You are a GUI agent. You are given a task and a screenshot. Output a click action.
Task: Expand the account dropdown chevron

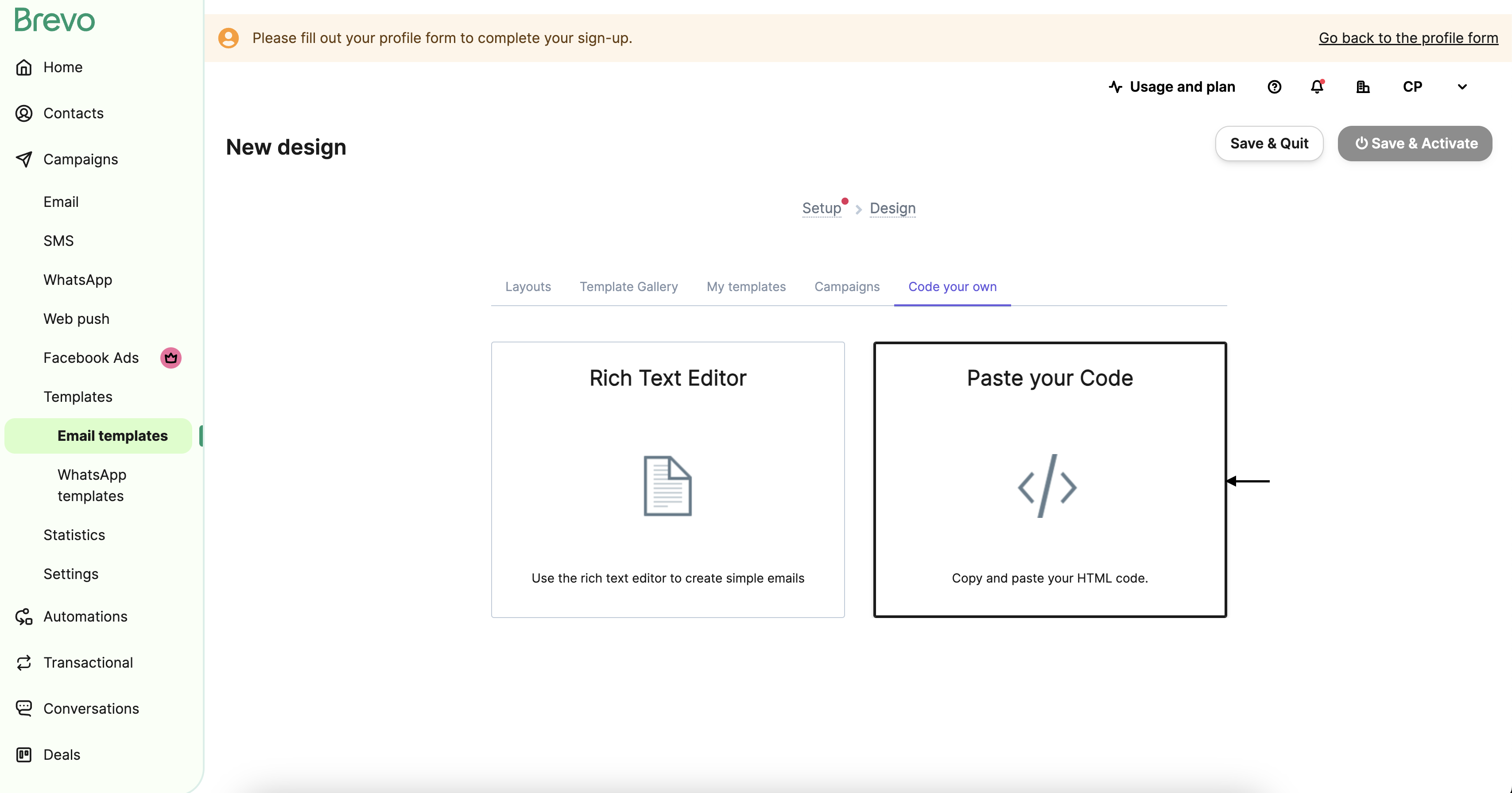tap(1462, 87)
